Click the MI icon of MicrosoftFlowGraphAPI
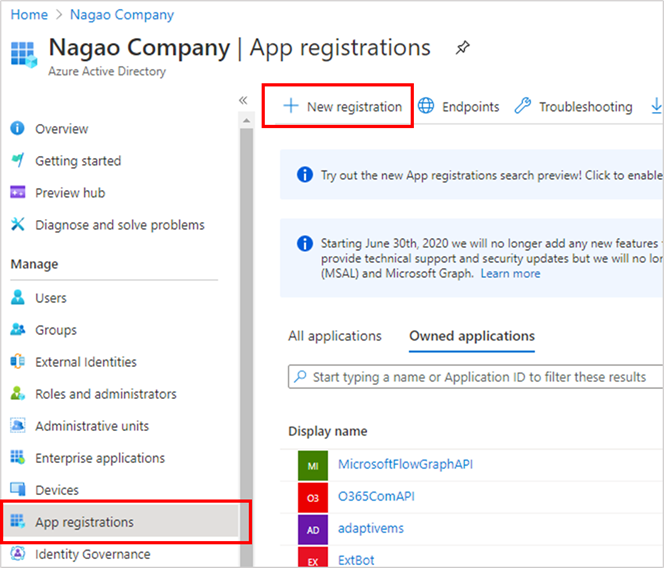 313,465
